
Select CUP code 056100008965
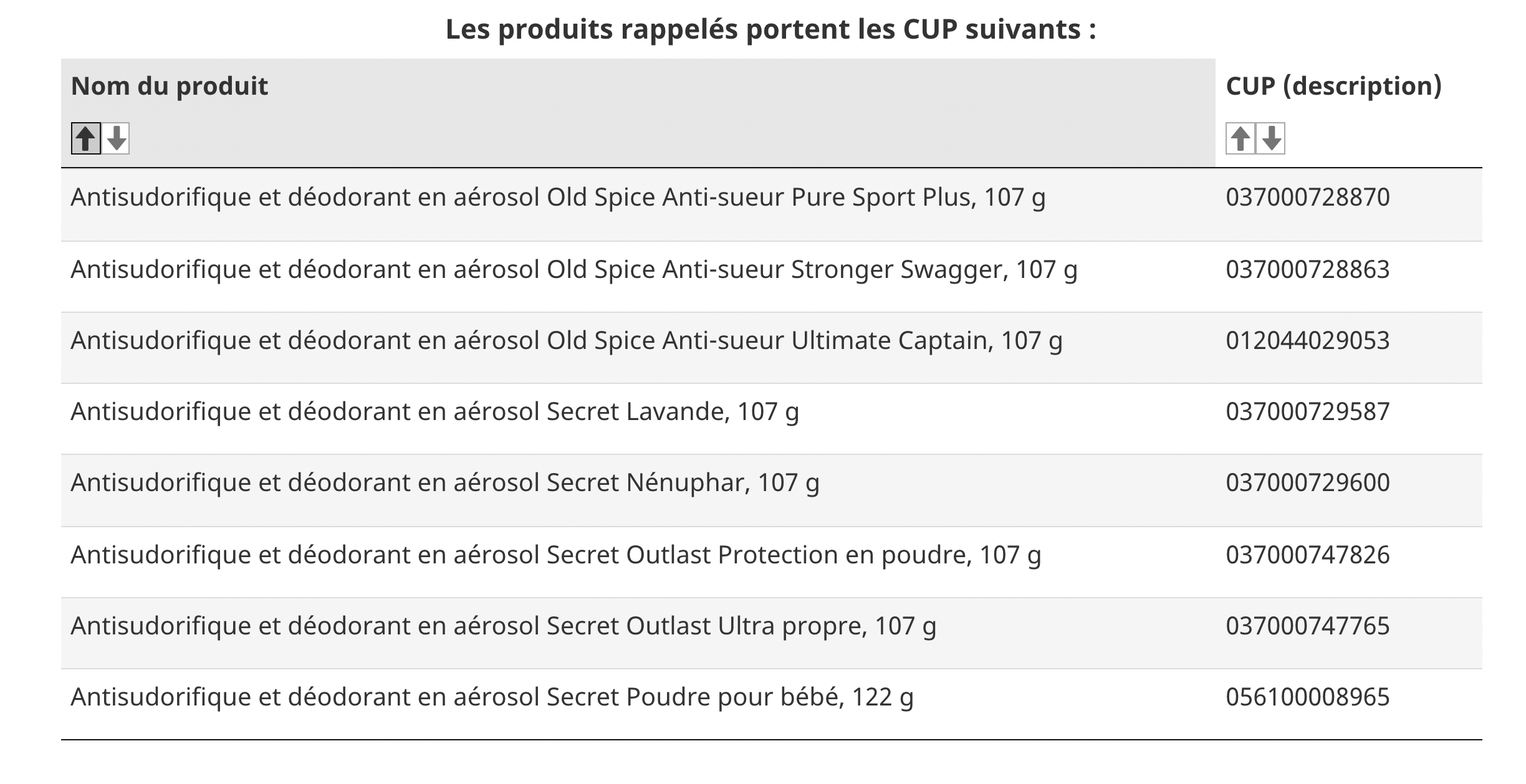tap(1307, 697)
